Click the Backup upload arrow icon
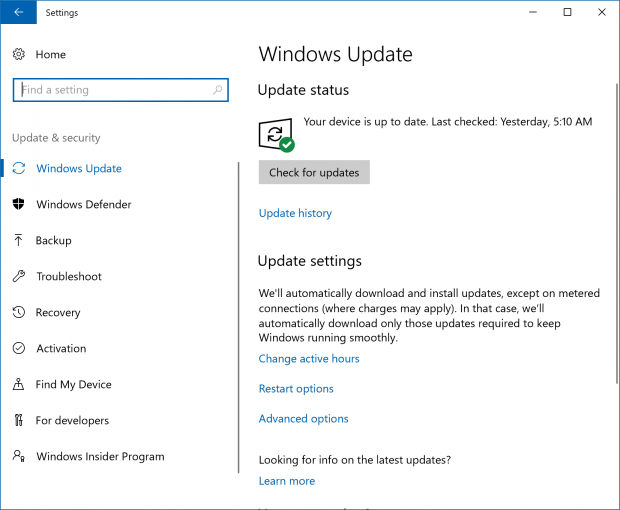The height and width of the screenshot is (510, 620). pyautogui.click(x=19, y=240)
